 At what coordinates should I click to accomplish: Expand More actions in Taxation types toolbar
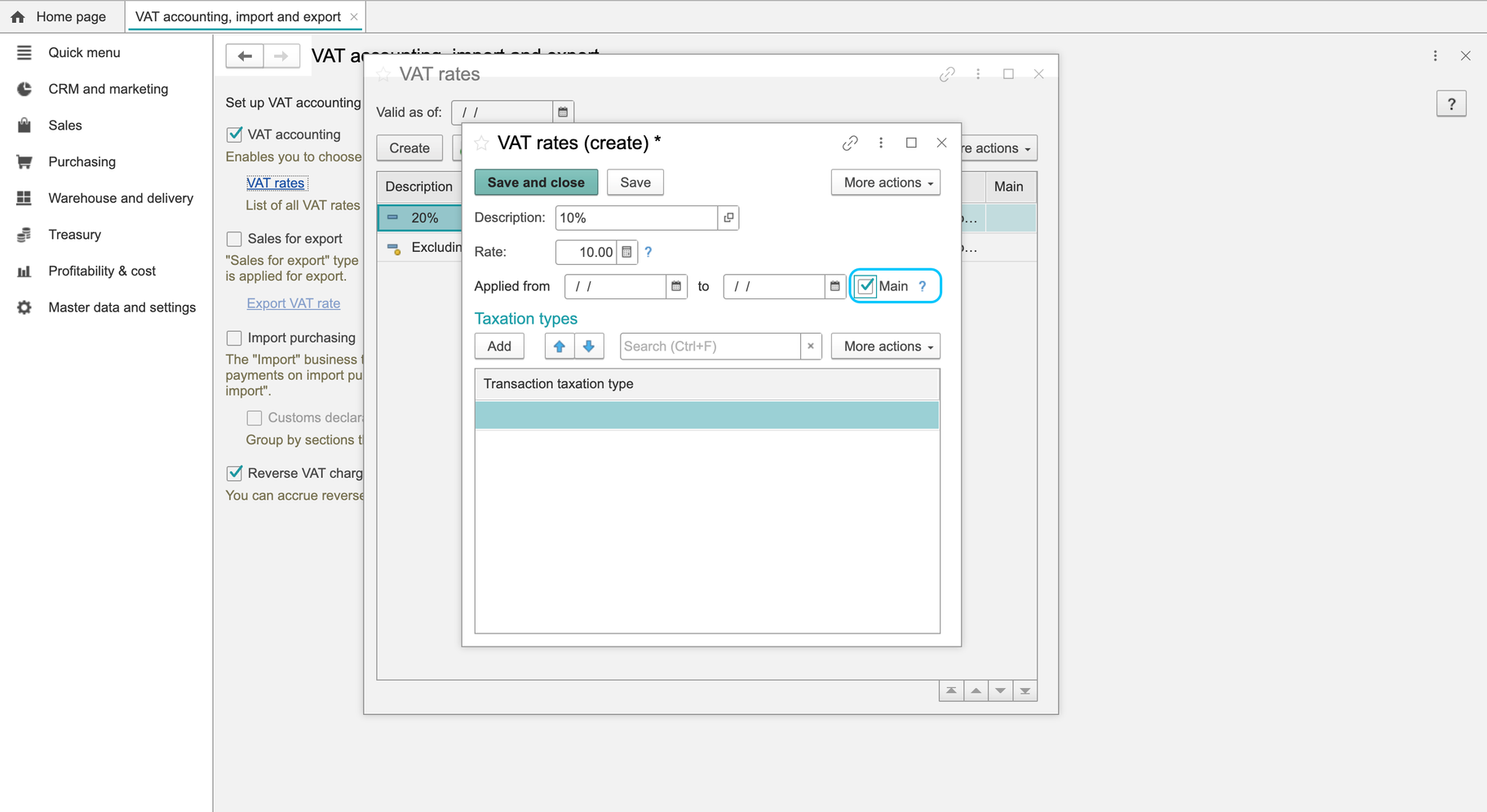(886, 346)
